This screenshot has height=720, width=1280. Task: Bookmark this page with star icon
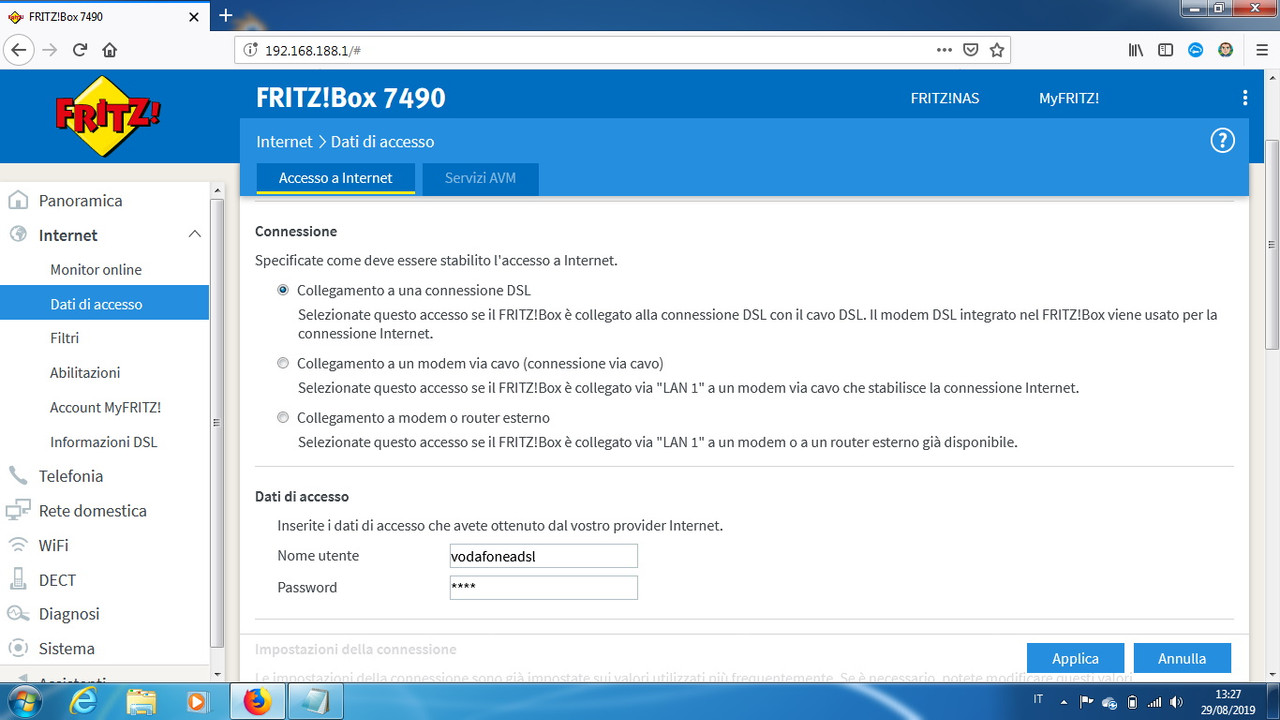(996, 50)
